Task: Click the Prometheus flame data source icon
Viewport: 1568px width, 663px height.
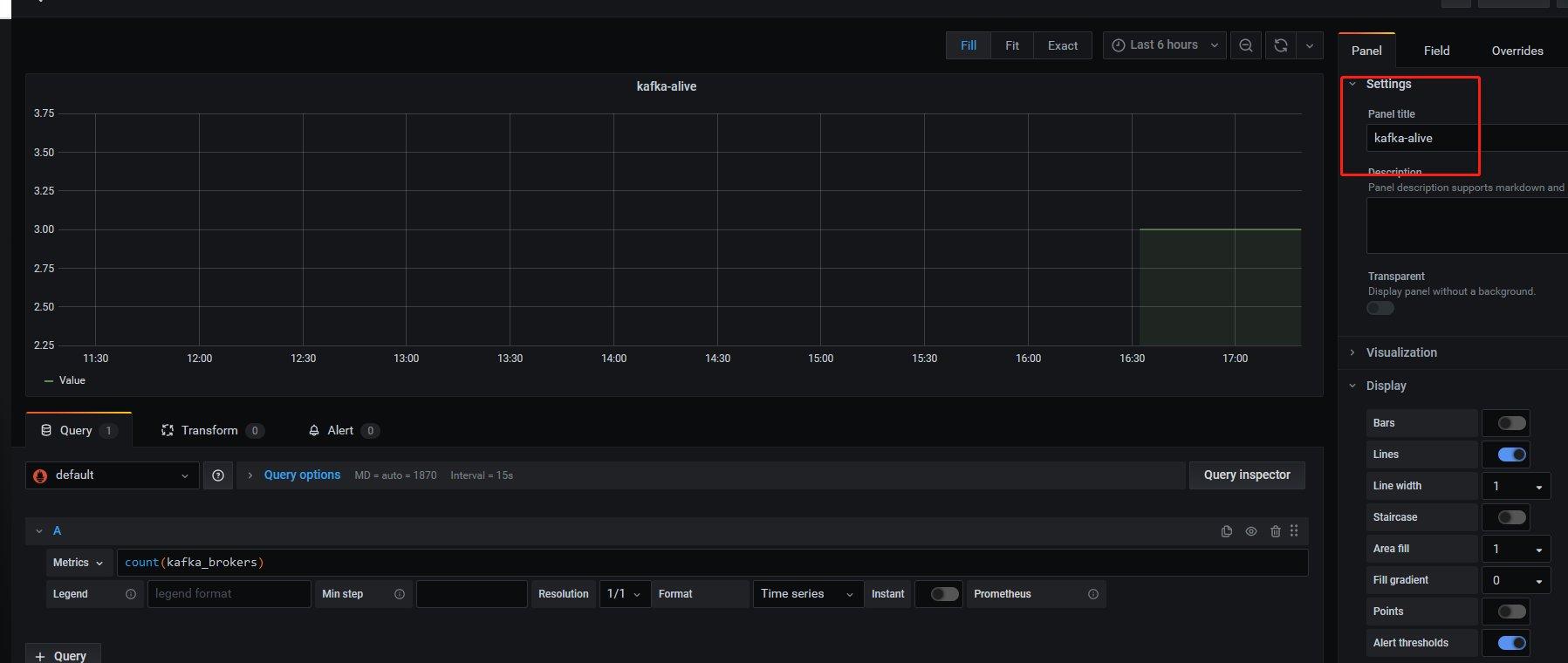Action: (40, 475)
